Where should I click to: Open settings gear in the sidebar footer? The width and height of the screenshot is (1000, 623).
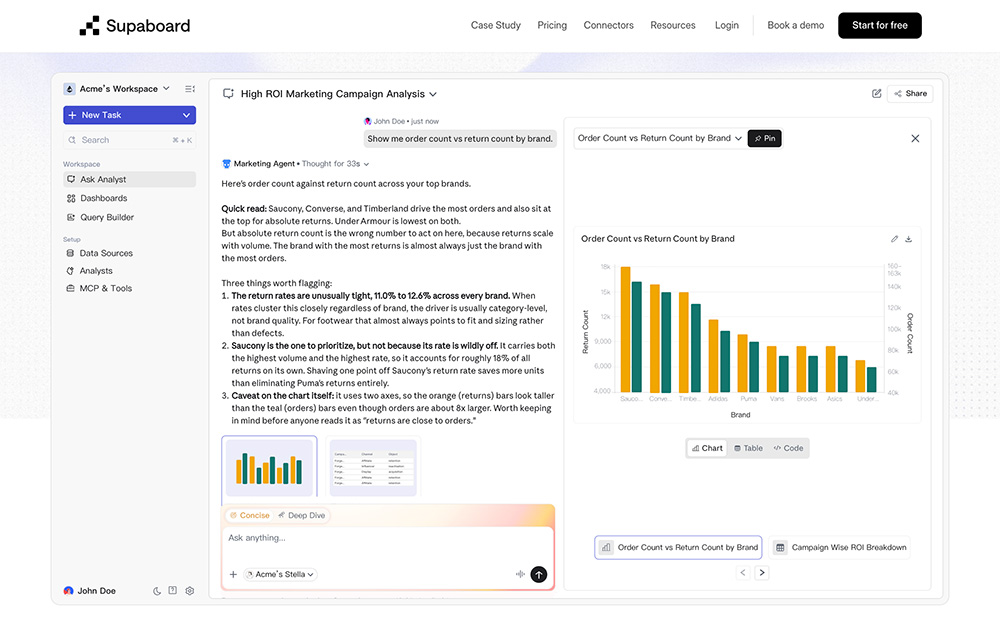189,590
